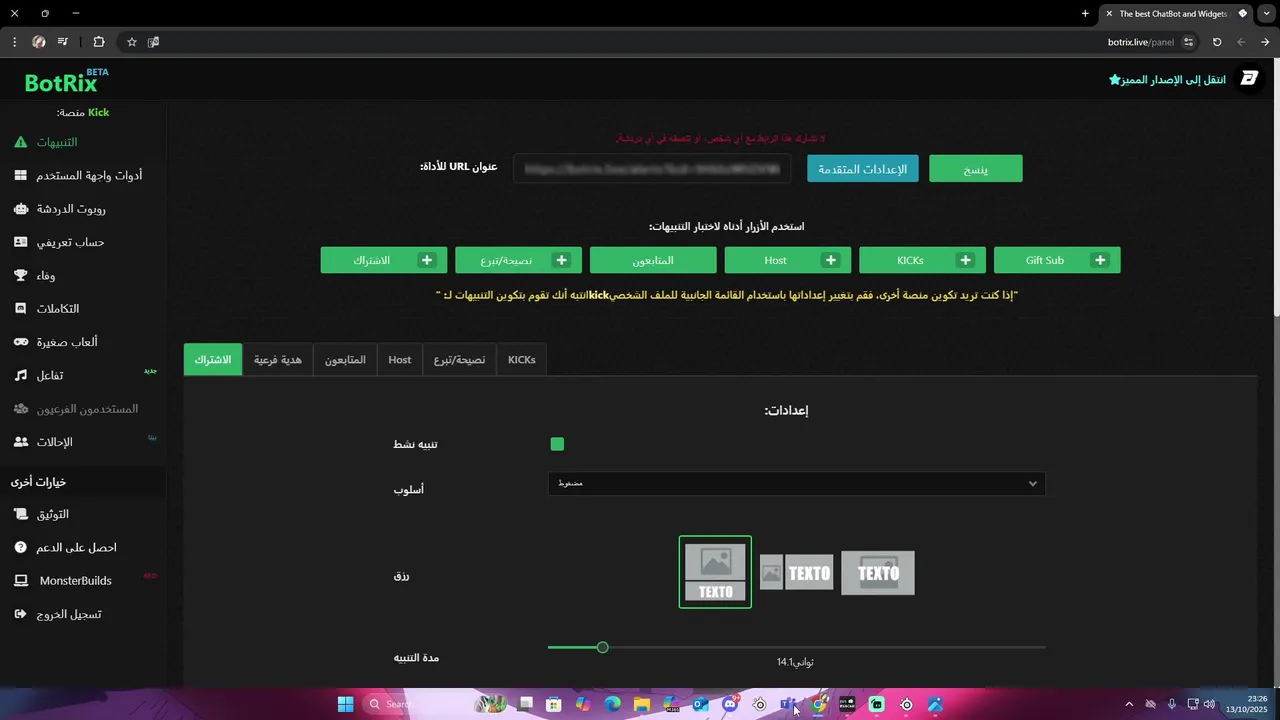Switch to the المتابعون settings tab
This screenshot has width=1280, height=720.
(345, 360)
